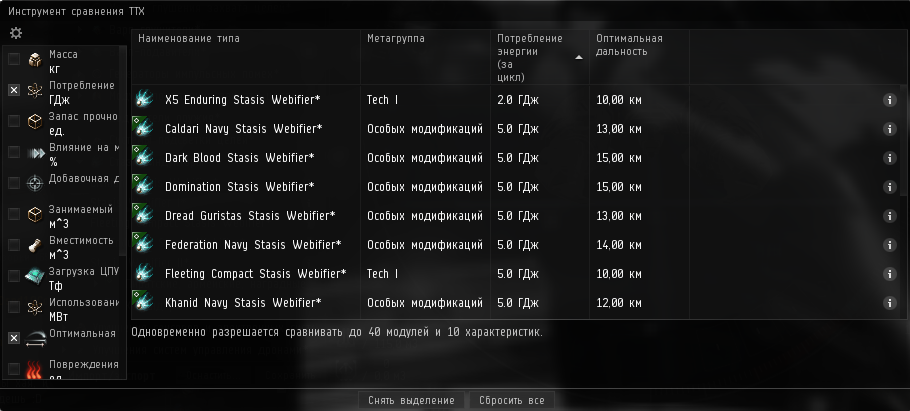Click info icon for Domination Stasis Webifier
The height and width of the screenshot is (411, 910).
coord(889,187)
